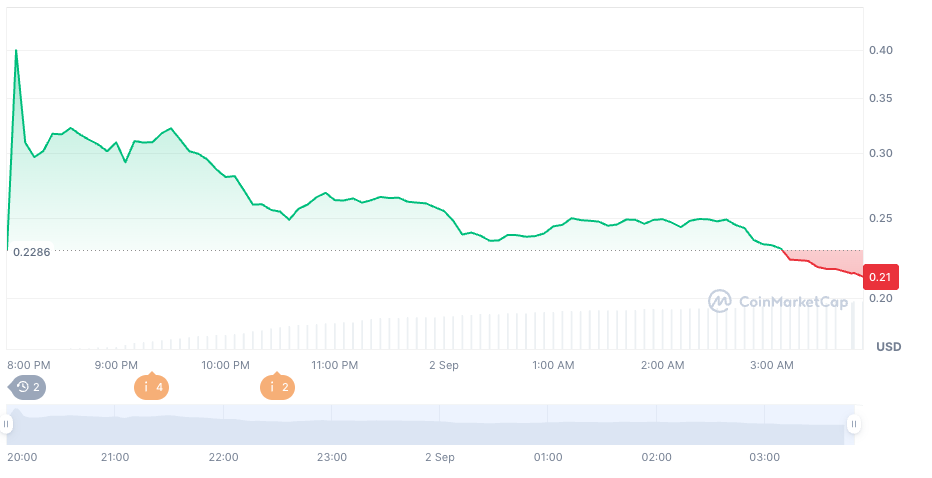Viewport: 932px width, 478px height.
Task: Click the CoinMarketCap logo icon in watermark
Action: (720, 301)
